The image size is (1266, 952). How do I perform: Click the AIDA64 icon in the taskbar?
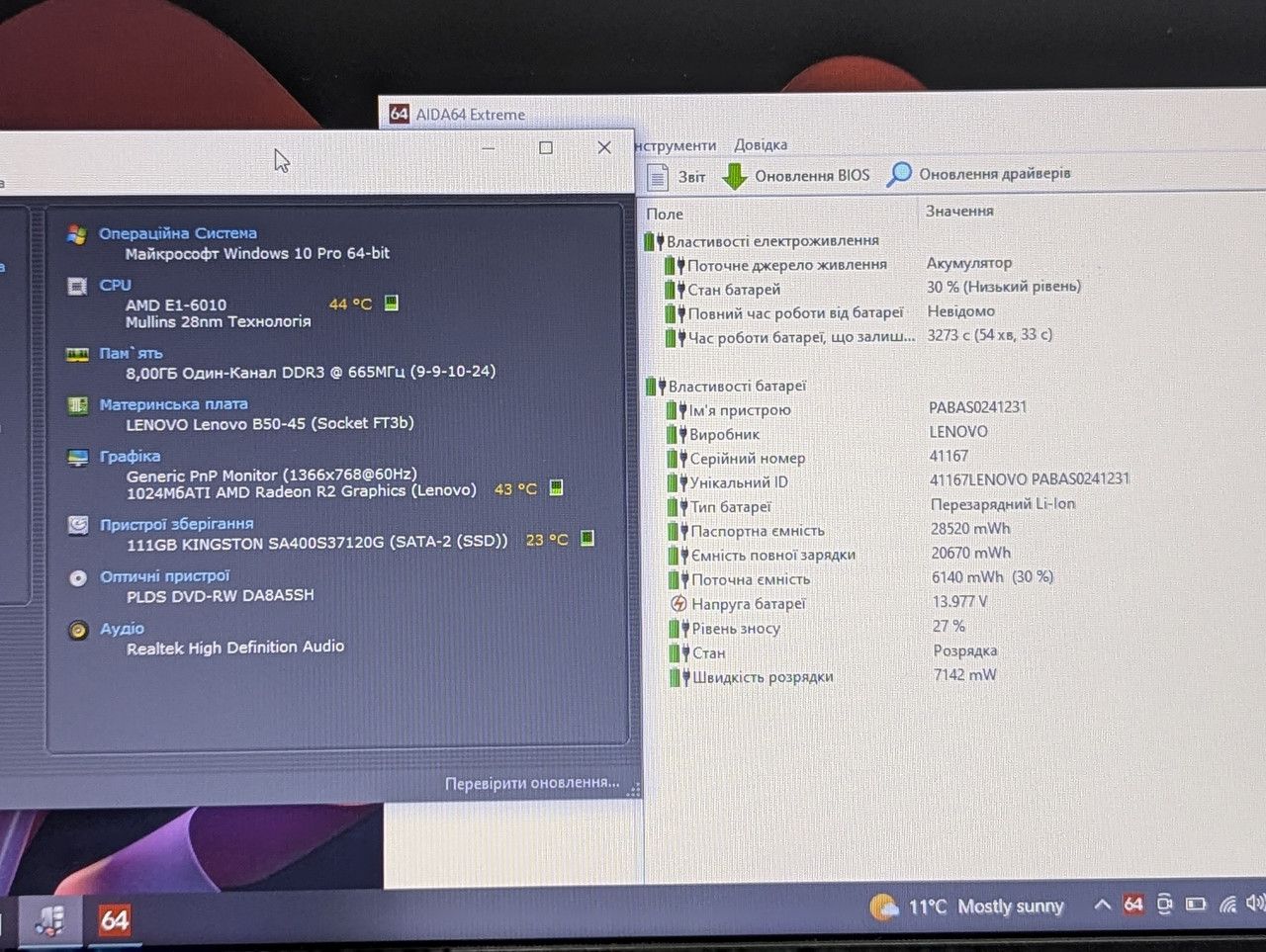pos(114,920)
